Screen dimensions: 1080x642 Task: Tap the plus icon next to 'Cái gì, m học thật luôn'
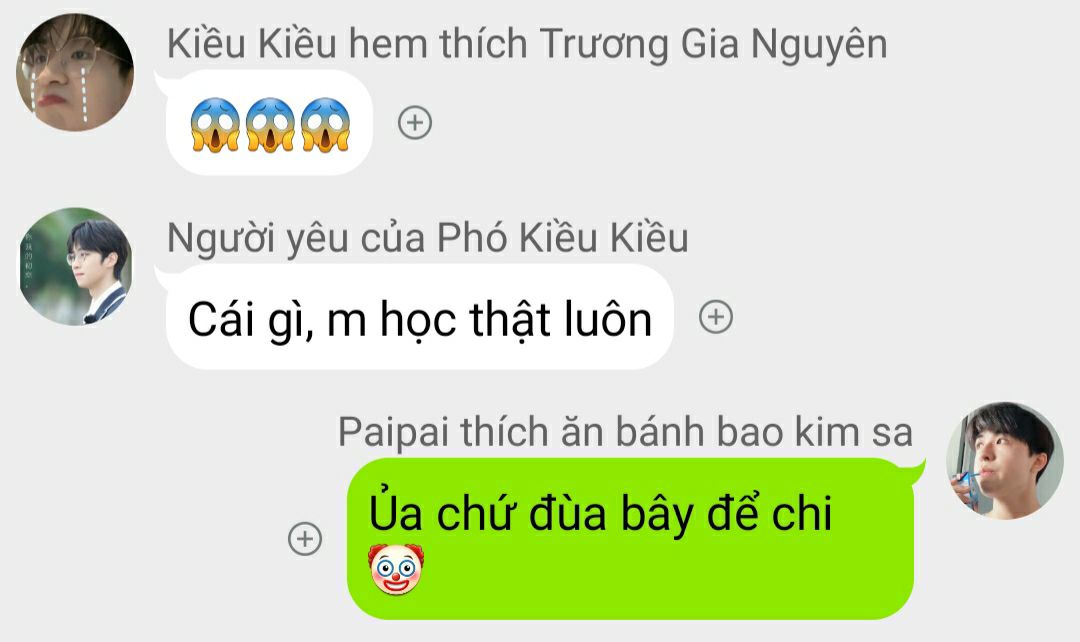tap(716, 317)
